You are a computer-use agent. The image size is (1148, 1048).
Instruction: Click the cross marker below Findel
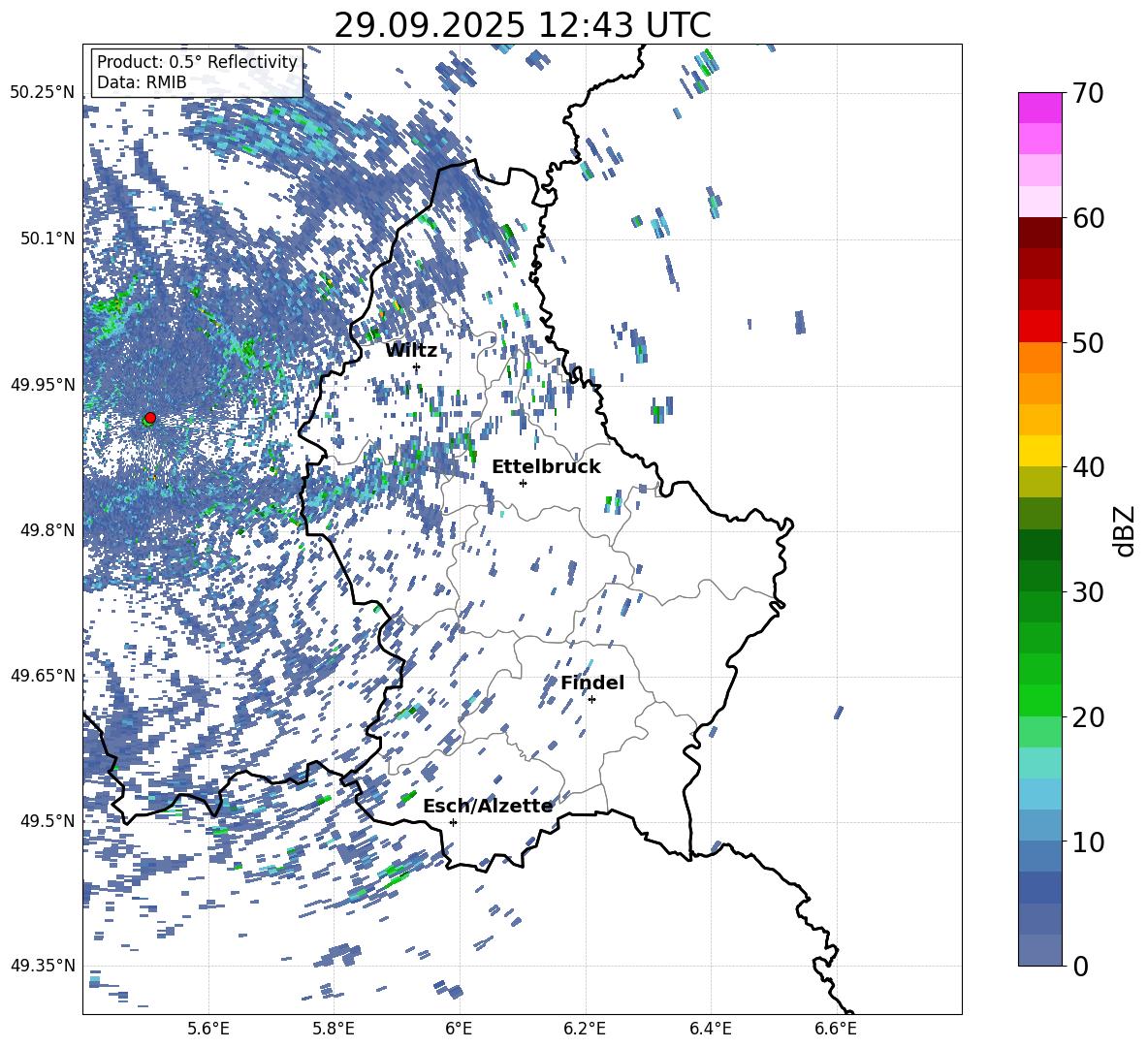(591, 700)
